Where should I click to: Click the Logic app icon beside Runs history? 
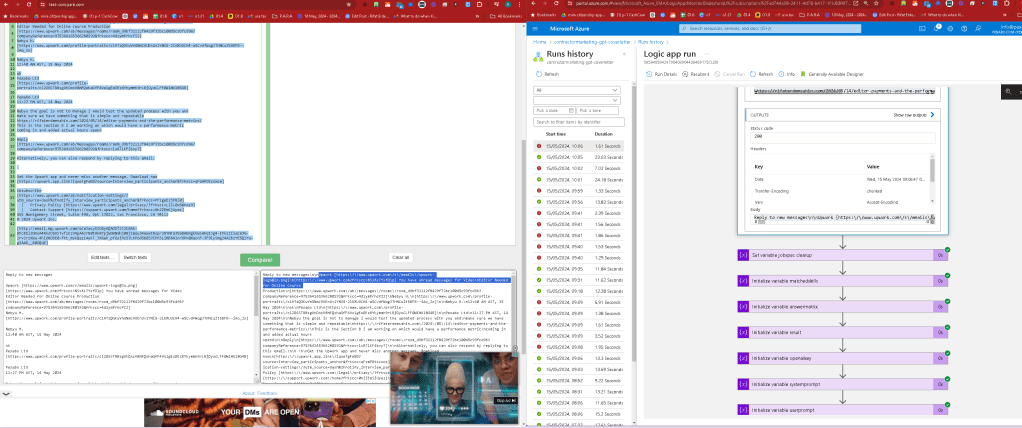[538, 57]
